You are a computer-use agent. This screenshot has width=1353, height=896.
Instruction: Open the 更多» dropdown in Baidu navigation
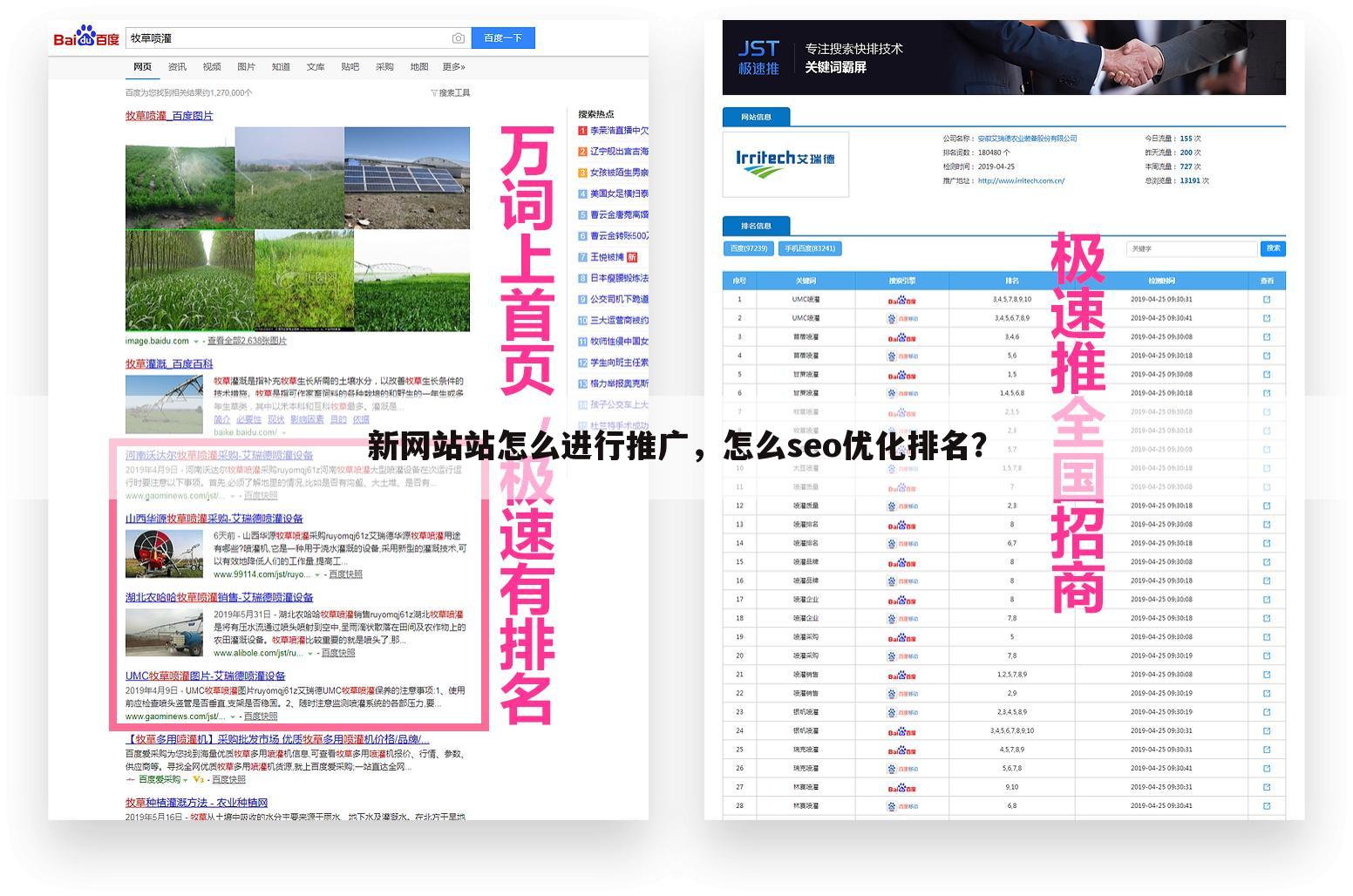click(x=452, y=66)
